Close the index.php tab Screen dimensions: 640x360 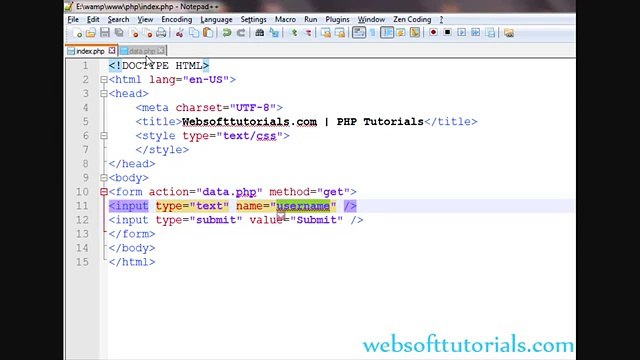(x=112, y=51)
